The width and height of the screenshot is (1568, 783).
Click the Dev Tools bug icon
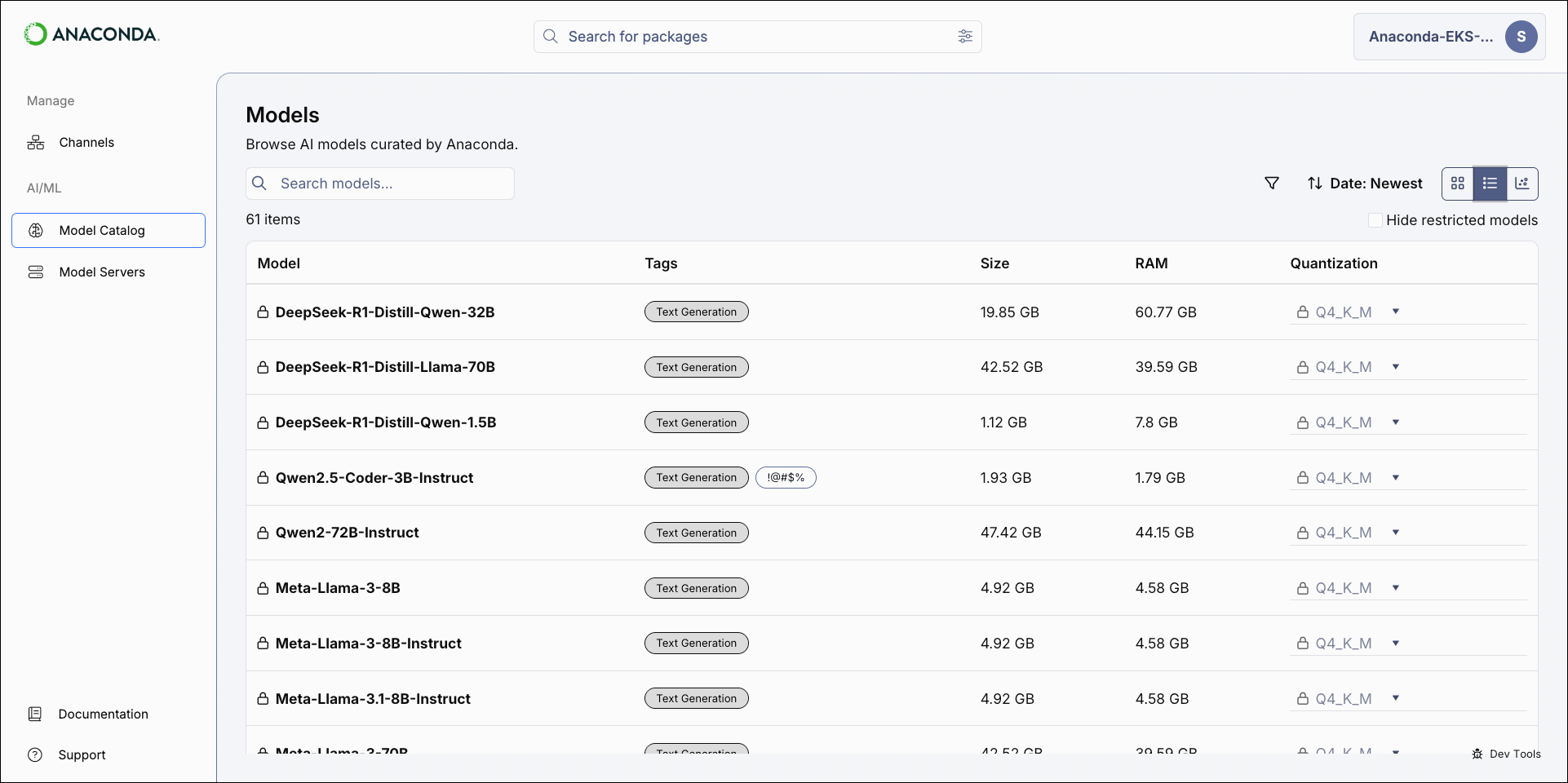point(1477,754)
